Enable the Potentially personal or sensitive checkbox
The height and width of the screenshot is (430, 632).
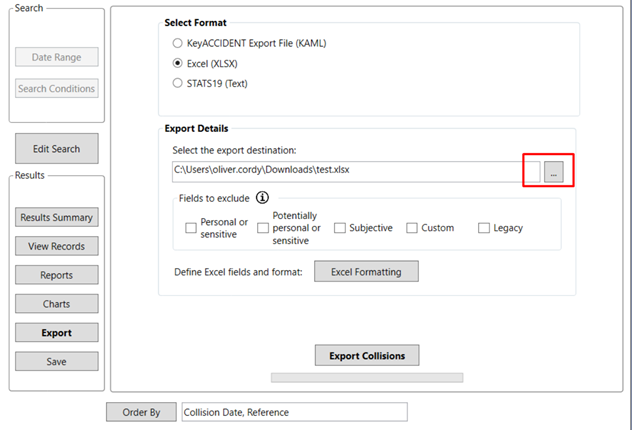pyautogui.click(x=263, y=228)
